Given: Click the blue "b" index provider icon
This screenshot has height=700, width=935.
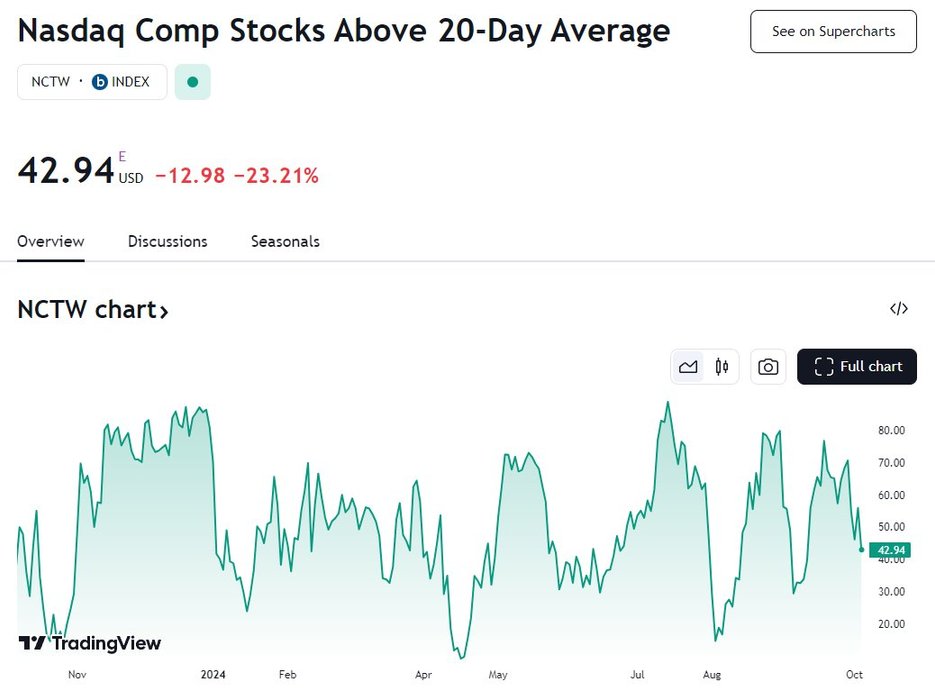Looking at the screenshot, I should [x=100, y=82].
